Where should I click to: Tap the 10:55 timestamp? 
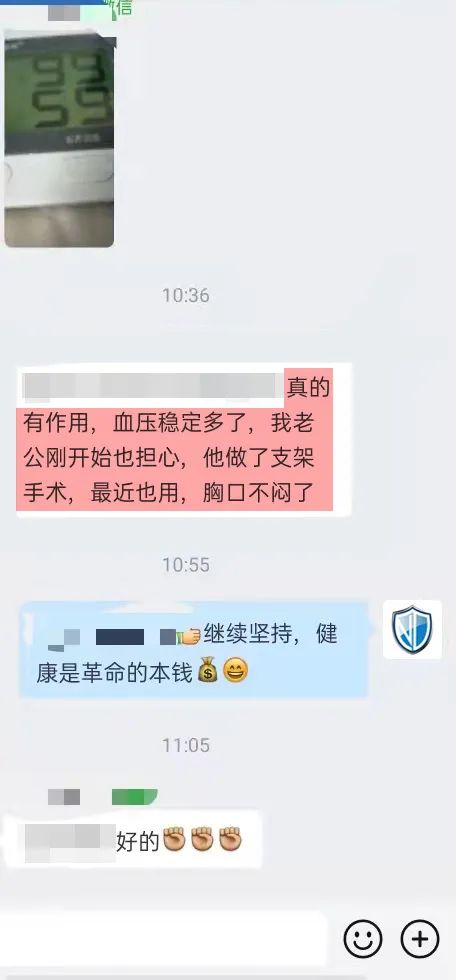186,565
